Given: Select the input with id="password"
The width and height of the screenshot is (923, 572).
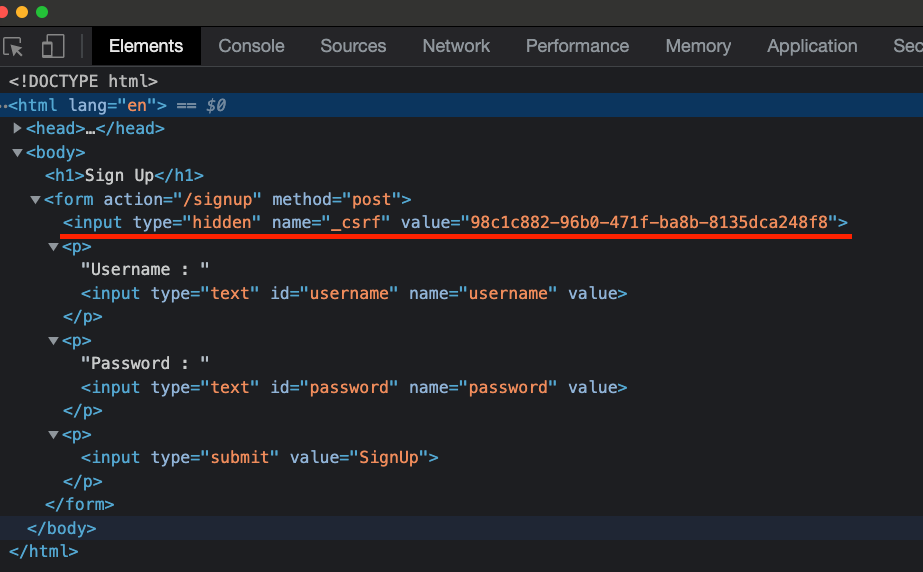Looking at the screenshot, I should click(354, 387).
